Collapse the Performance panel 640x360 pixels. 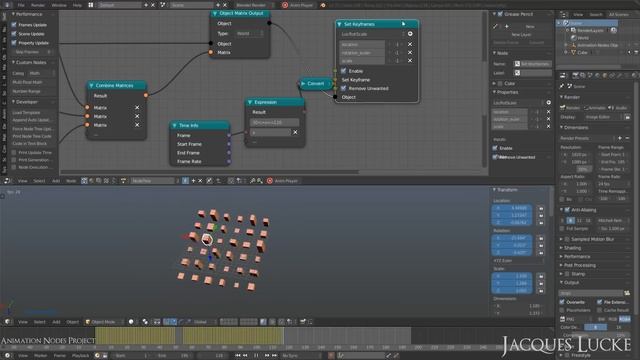click(x=13, y=14)
